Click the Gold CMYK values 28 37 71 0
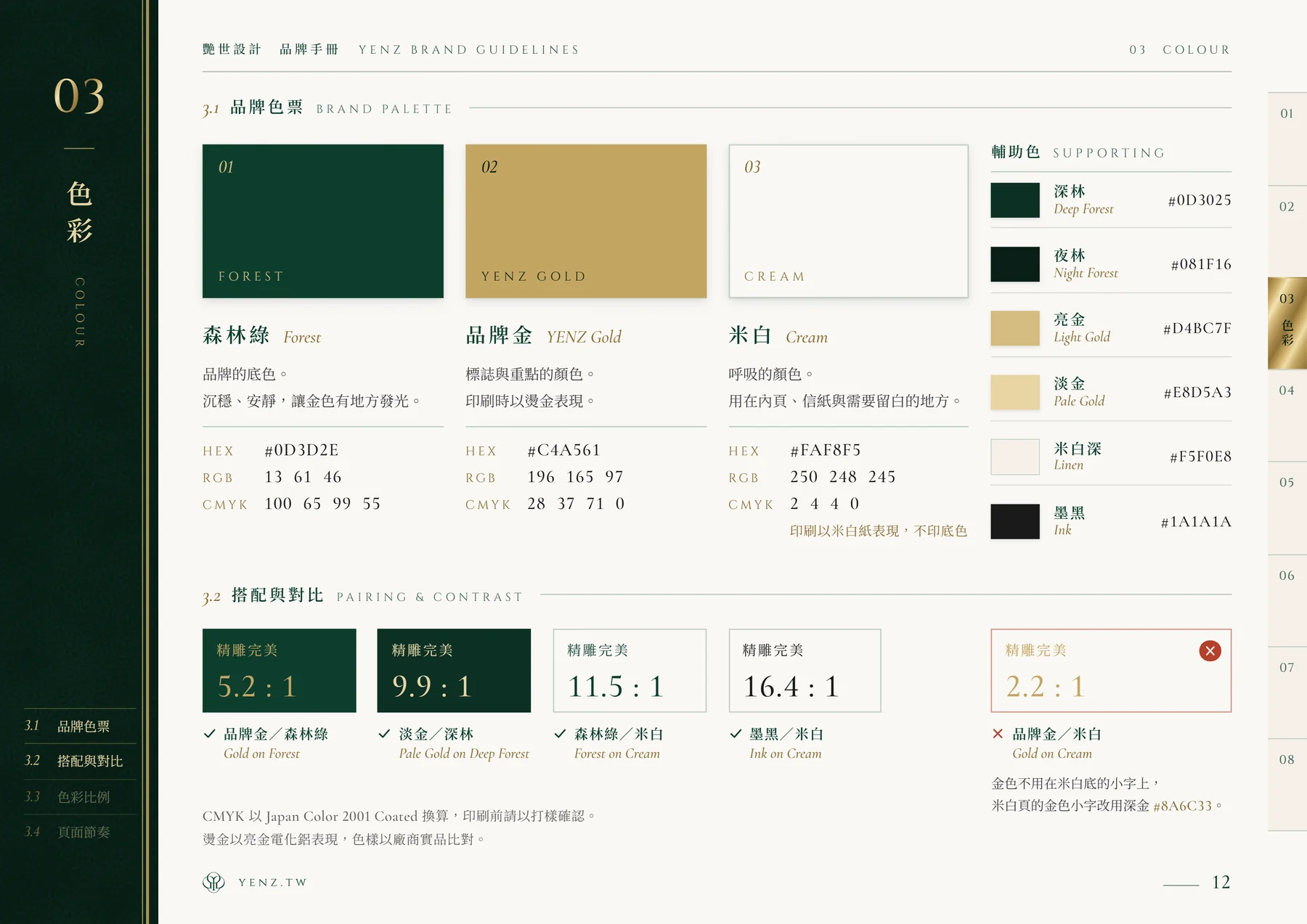1307x924 pixels. coord(576,504)
